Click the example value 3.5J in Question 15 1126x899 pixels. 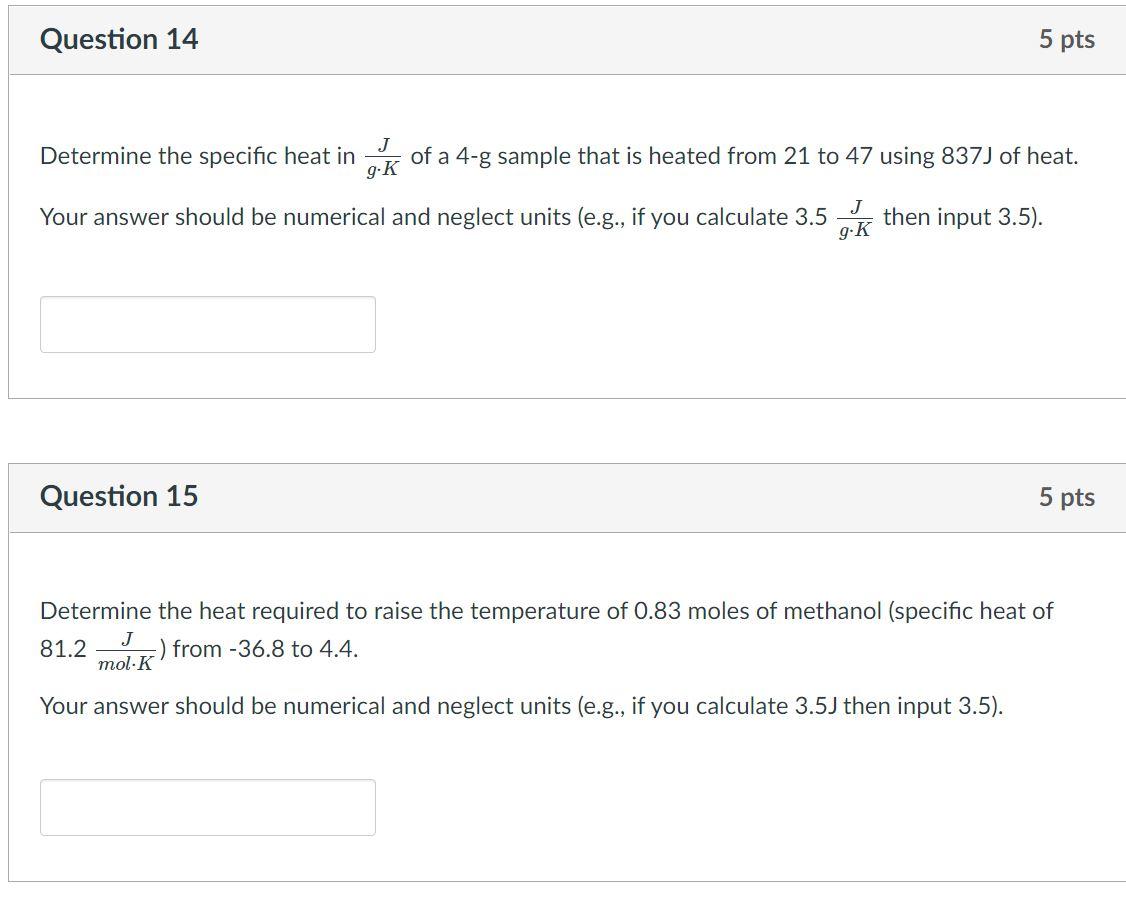pyautogui.click(x=818, y=705)
